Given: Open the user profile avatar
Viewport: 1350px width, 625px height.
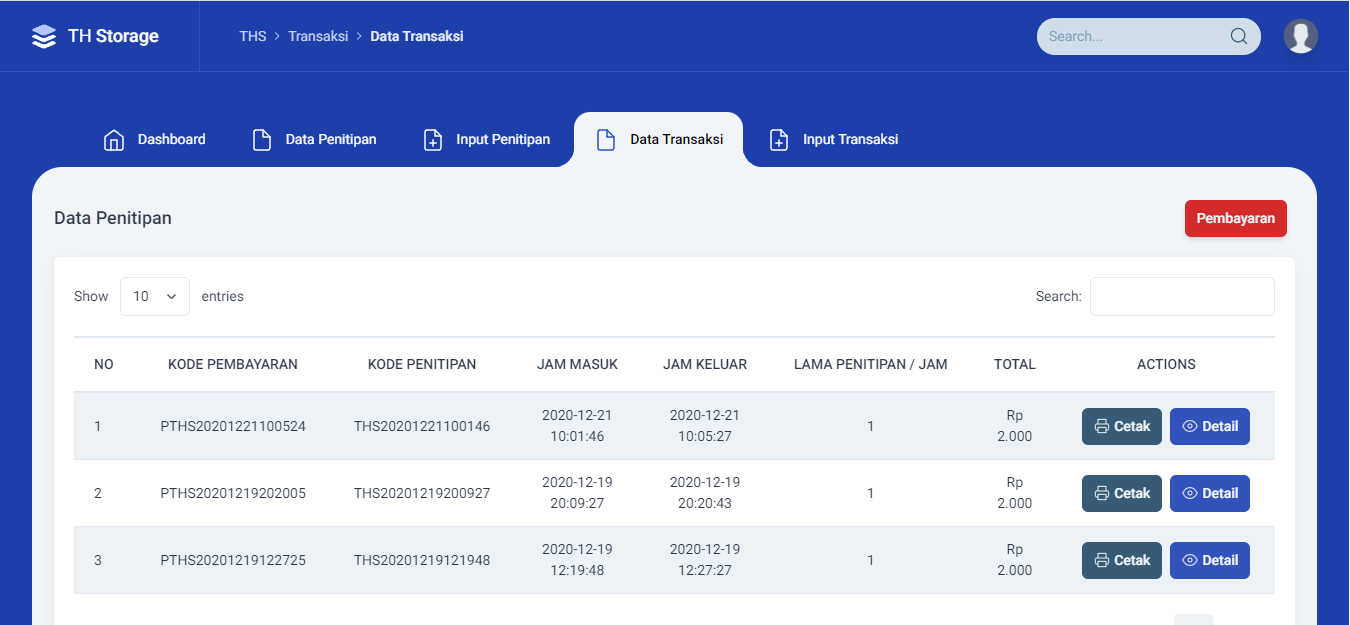Looking at the screenshot, I should click(x=1300, y=36).
